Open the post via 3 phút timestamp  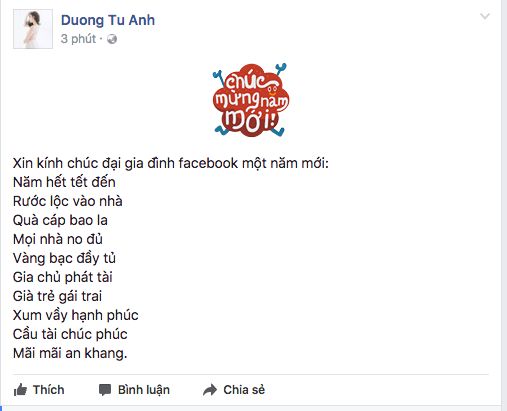(78, 39)
